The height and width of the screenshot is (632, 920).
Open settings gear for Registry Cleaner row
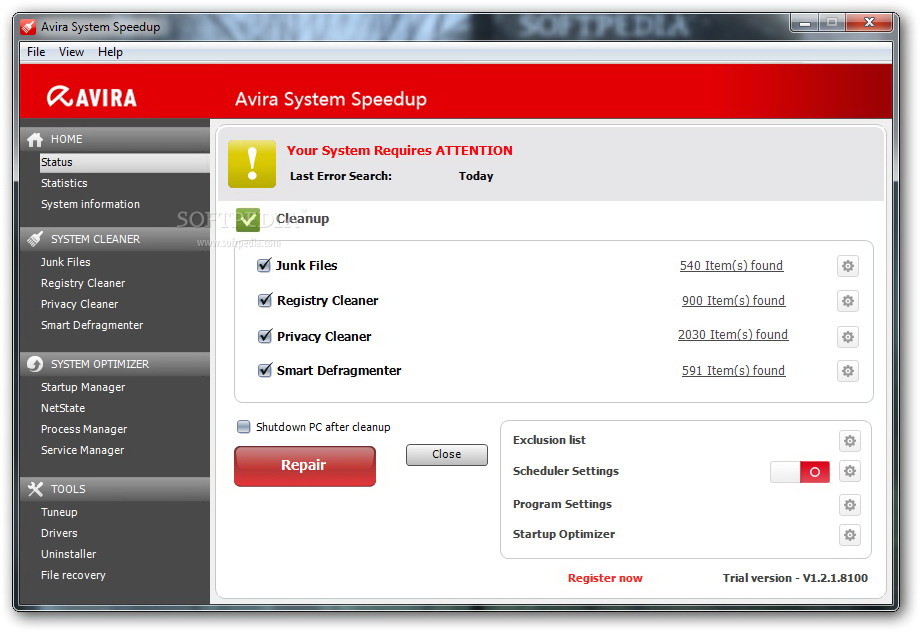click(848, 302)
